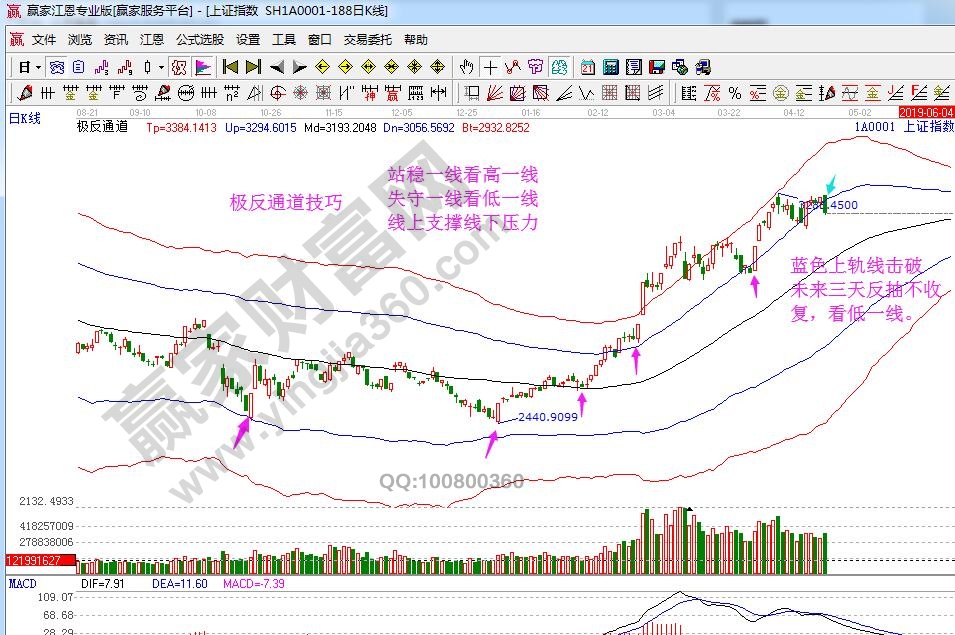Toggle the first pressed chart-mode button
The height and width of the screenshot is (635, 955).
57,68
